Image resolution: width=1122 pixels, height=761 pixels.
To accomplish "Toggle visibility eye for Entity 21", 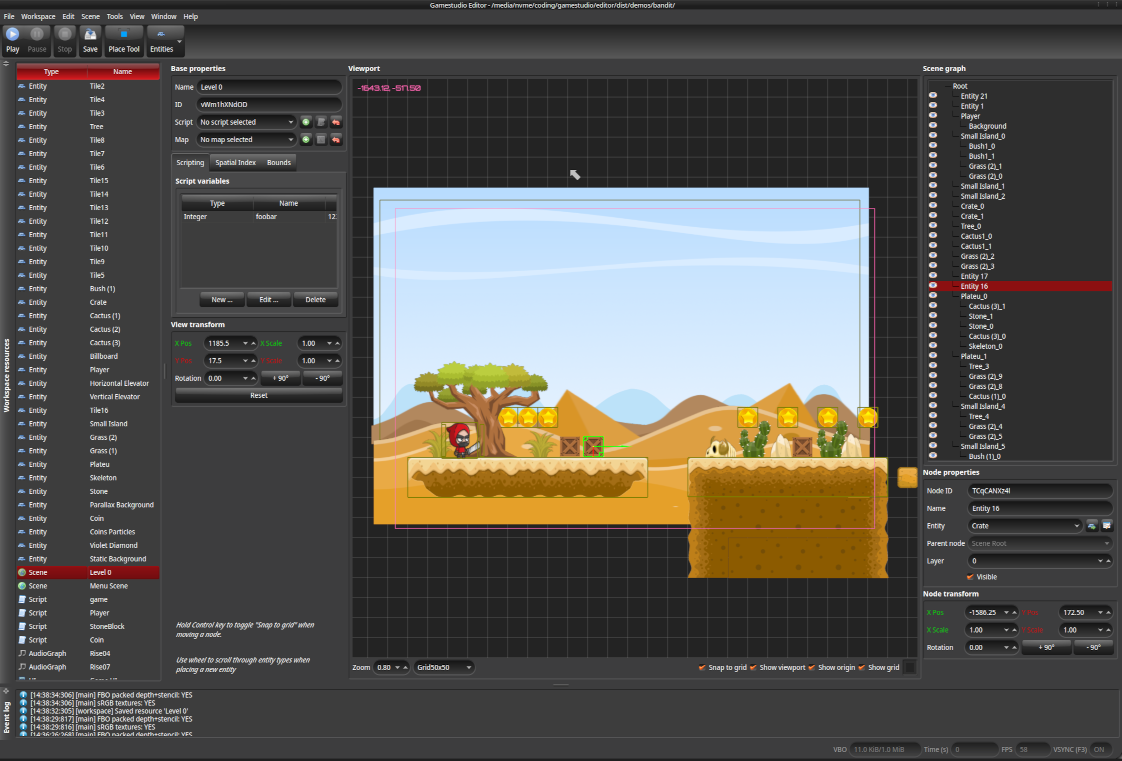I will [x=932, y=96].
